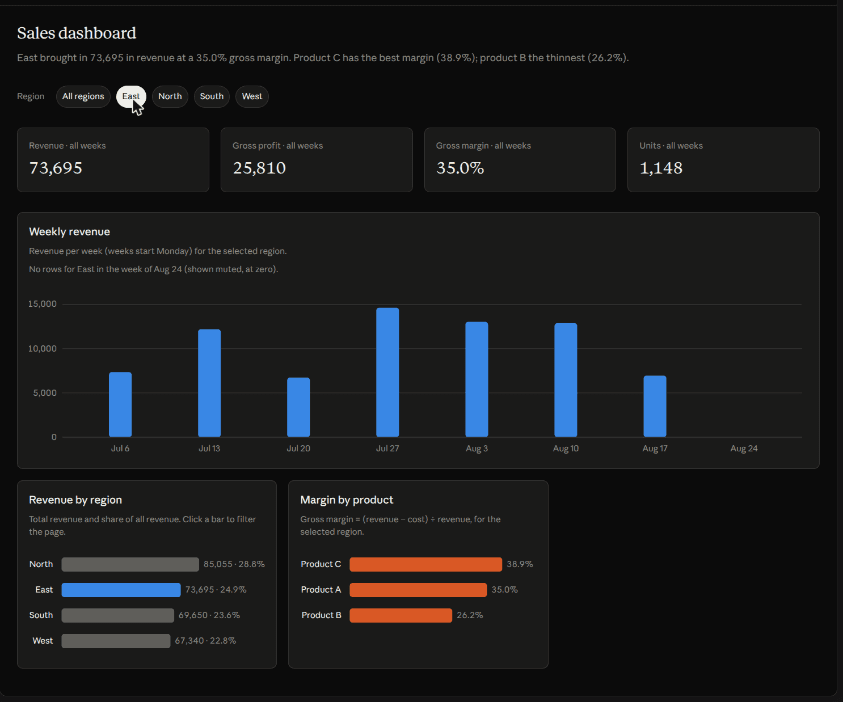Click the Aug 24 axis label
Image resolution: width=843 pixels, height=702 pixels.
click(744, 448)
